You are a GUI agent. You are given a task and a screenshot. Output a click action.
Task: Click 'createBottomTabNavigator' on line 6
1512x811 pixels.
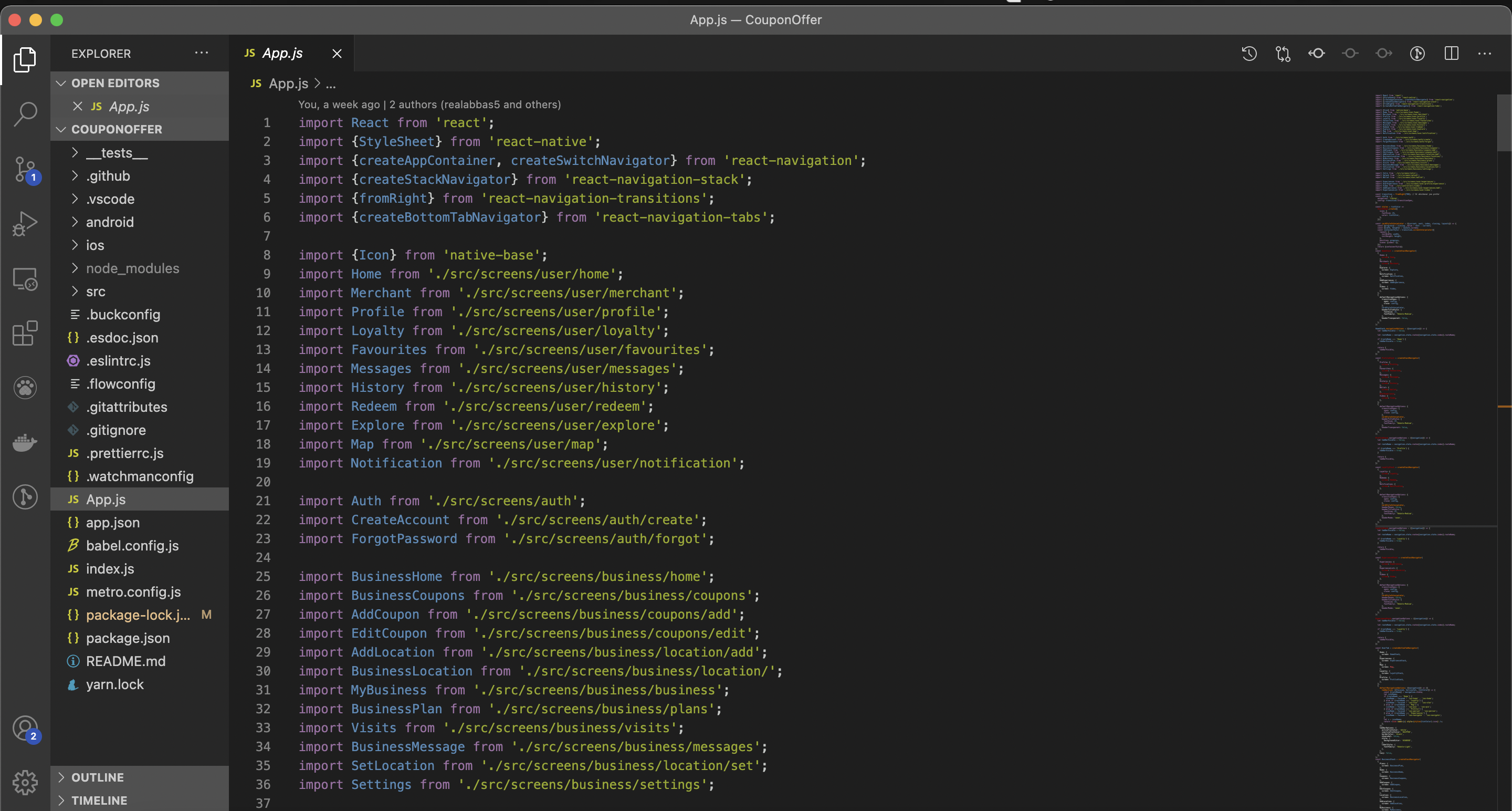(449, 217)
